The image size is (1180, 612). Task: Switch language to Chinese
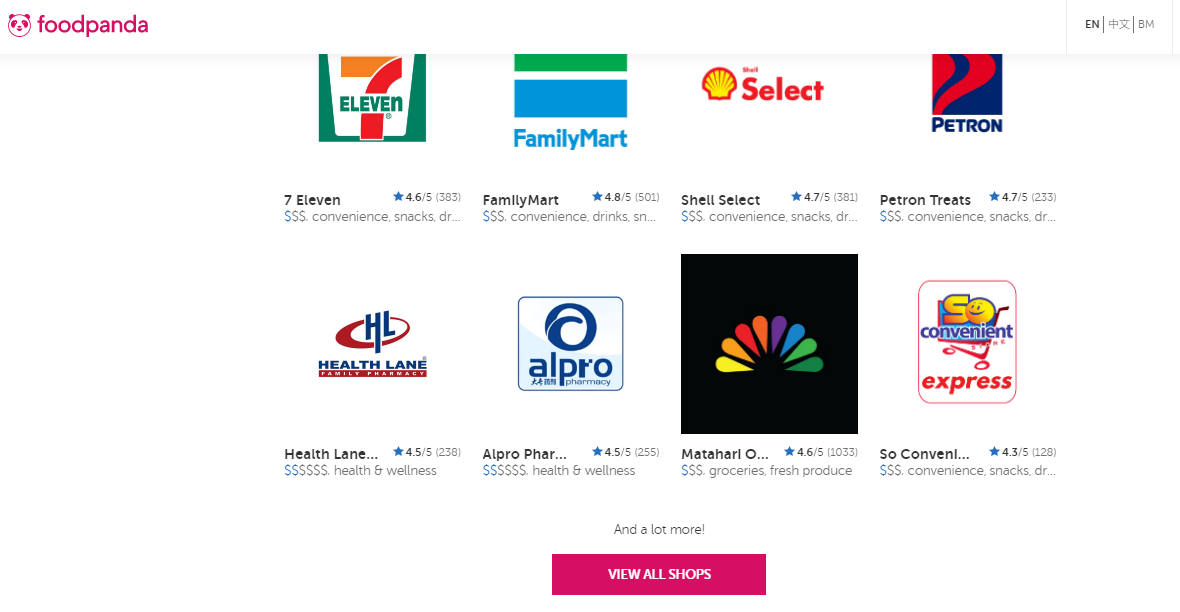click(1119, 24)
